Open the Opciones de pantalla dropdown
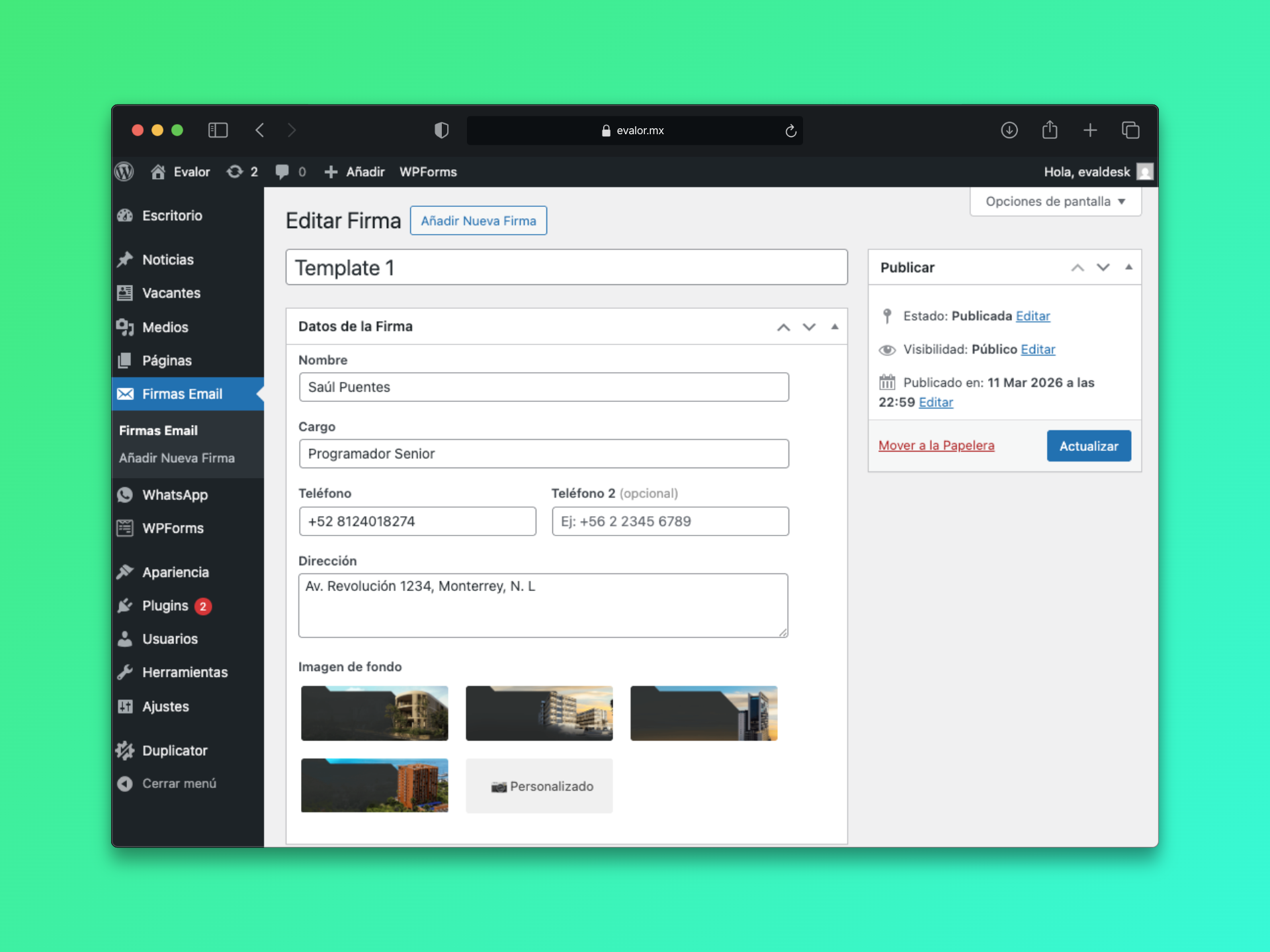 click(1054, 202)
